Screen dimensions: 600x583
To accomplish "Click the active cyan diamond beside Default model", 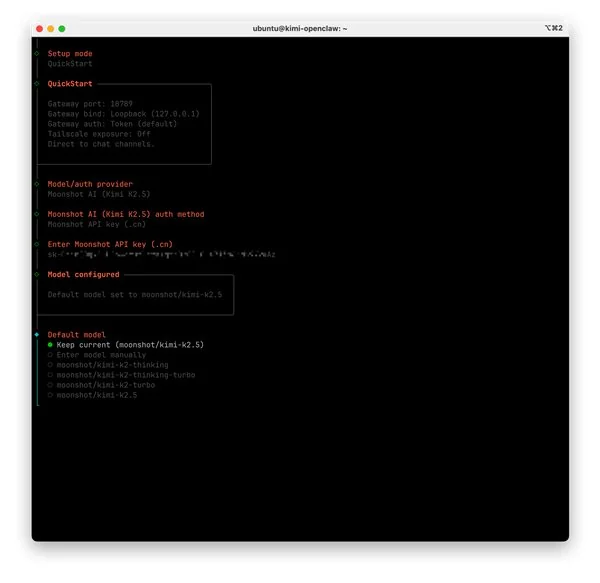I will pyautogui.click(x=37, y=335).
